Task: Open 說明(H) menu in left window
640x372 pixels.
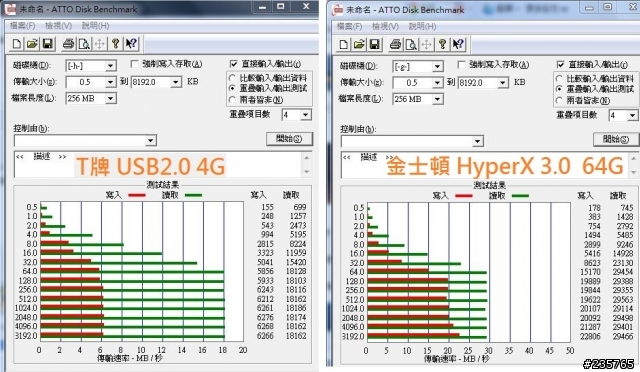Action: [95, 26]
